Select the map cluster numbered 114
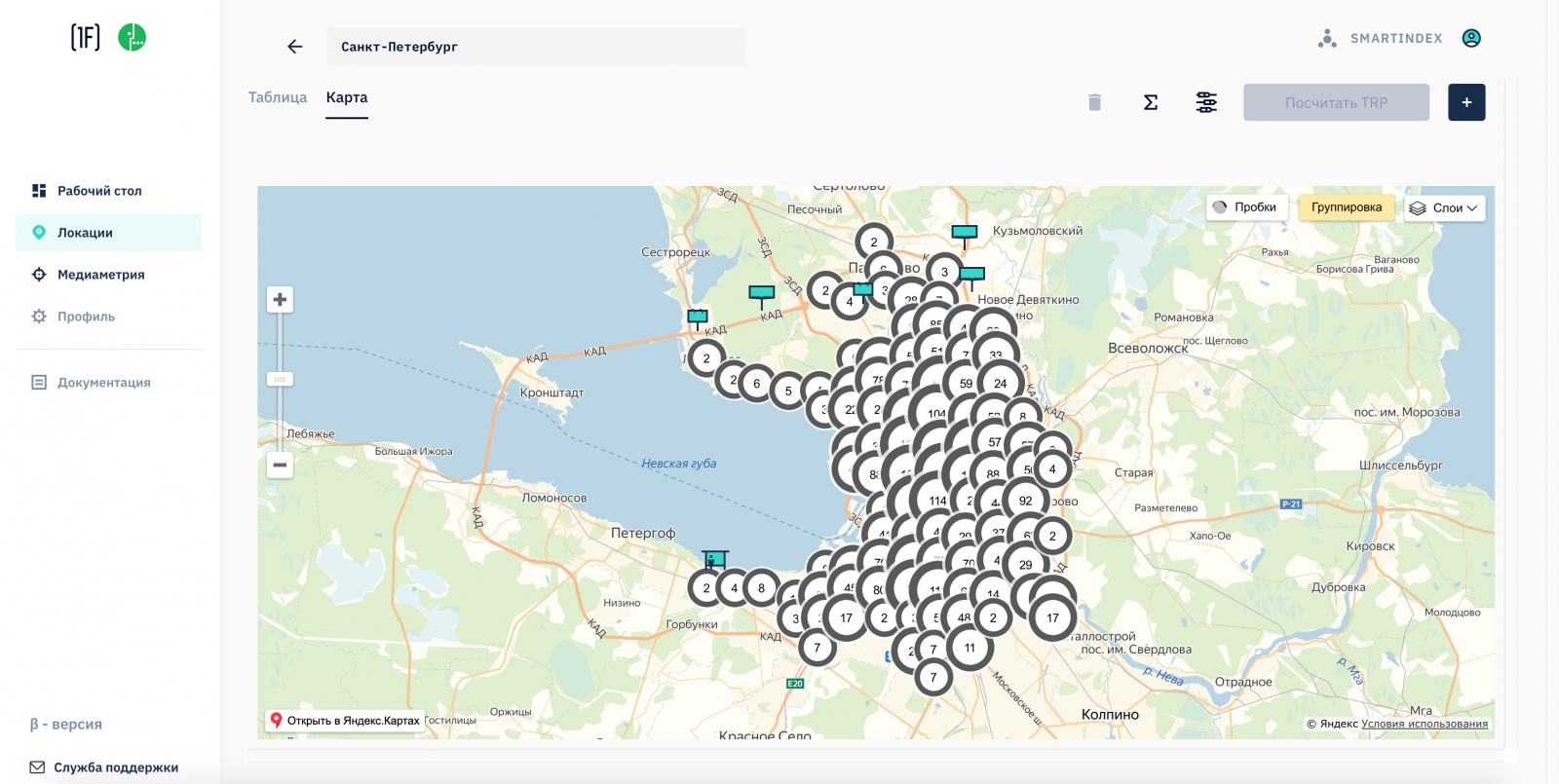The height and width of the screenshot is (784, 1559). point(937,501)
